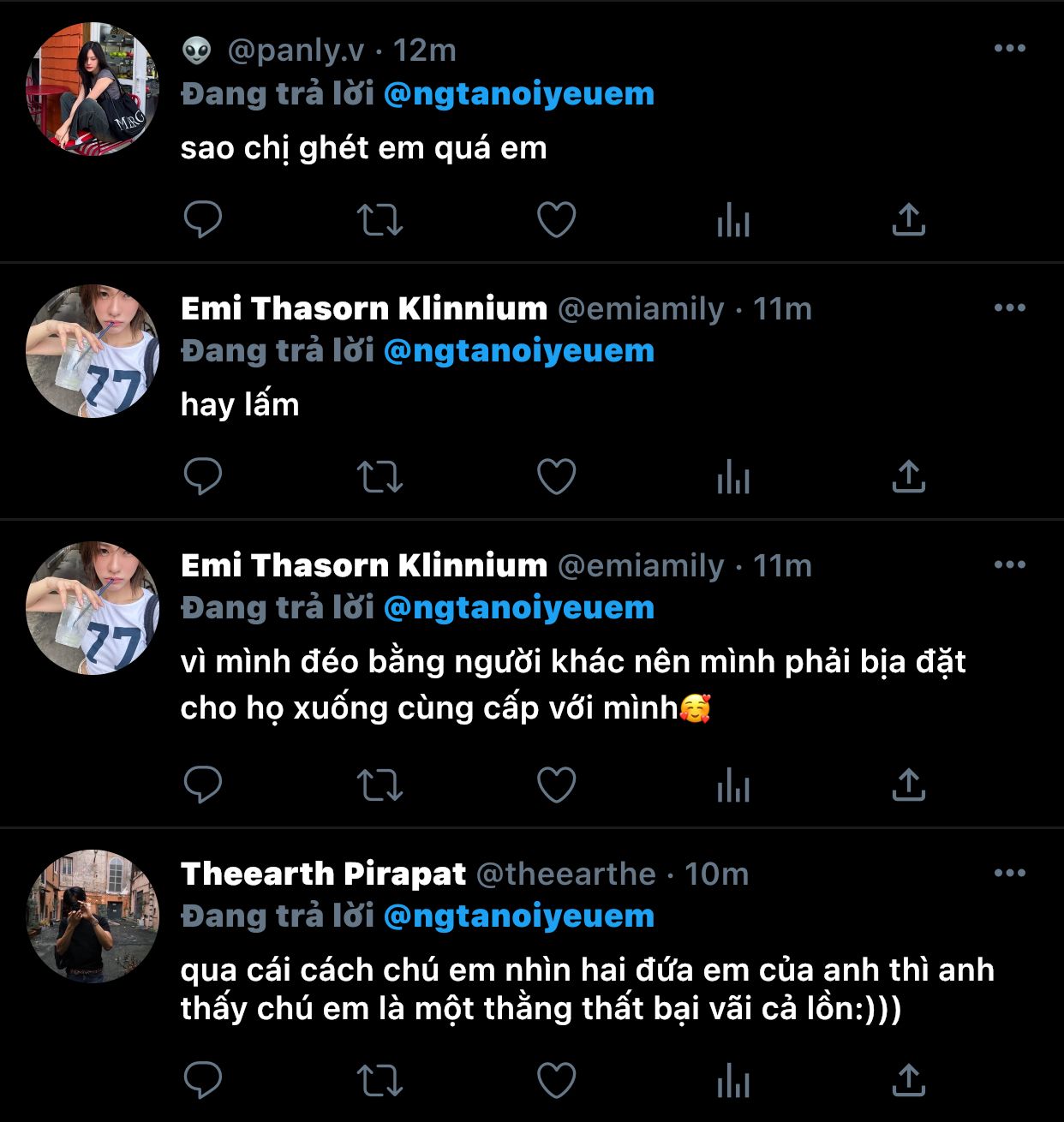Share Theearth Pirapat's tweet
Image resolution: width=1064 pixels, height=1122 pixels.
click(908, 1080)
